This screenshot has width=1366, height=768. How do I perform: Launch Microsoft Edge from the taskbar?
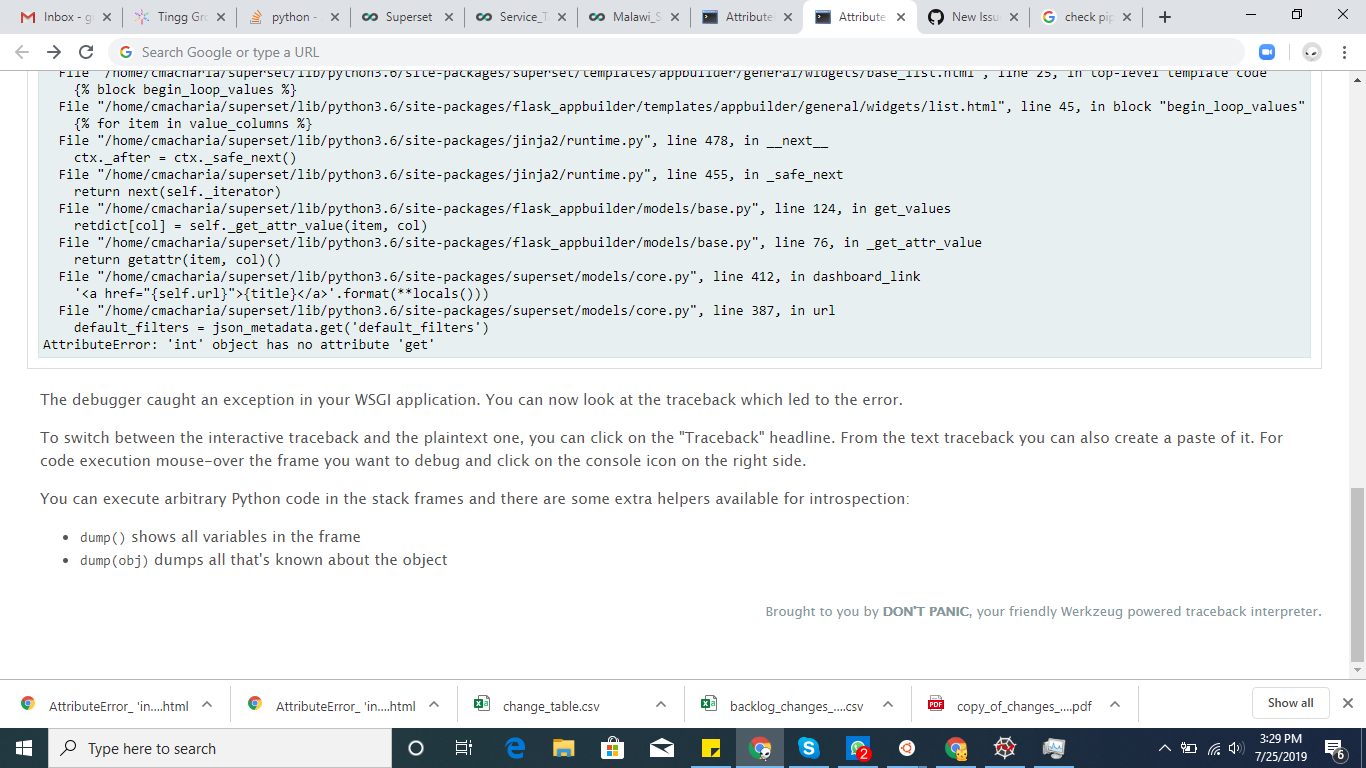[513, 747]
